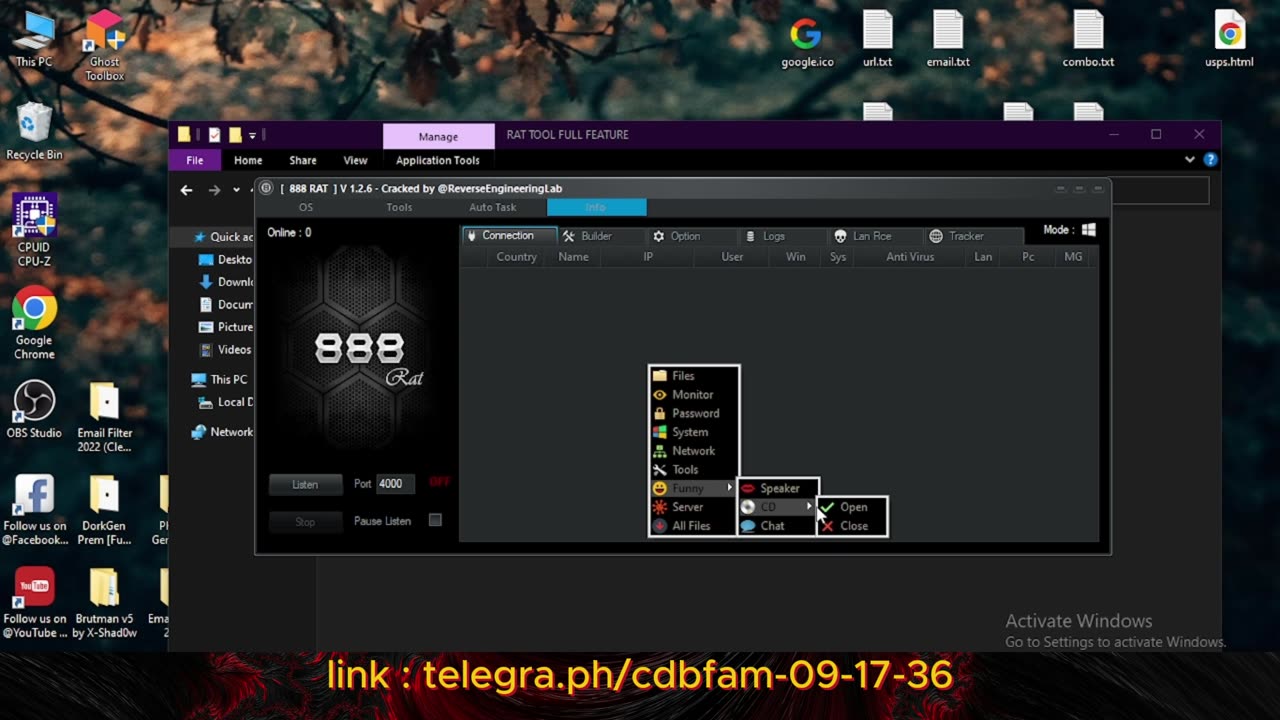Expand the Funny submenu entry
The height and width of the screenshot is (720, 1280).
pos(693,488)
